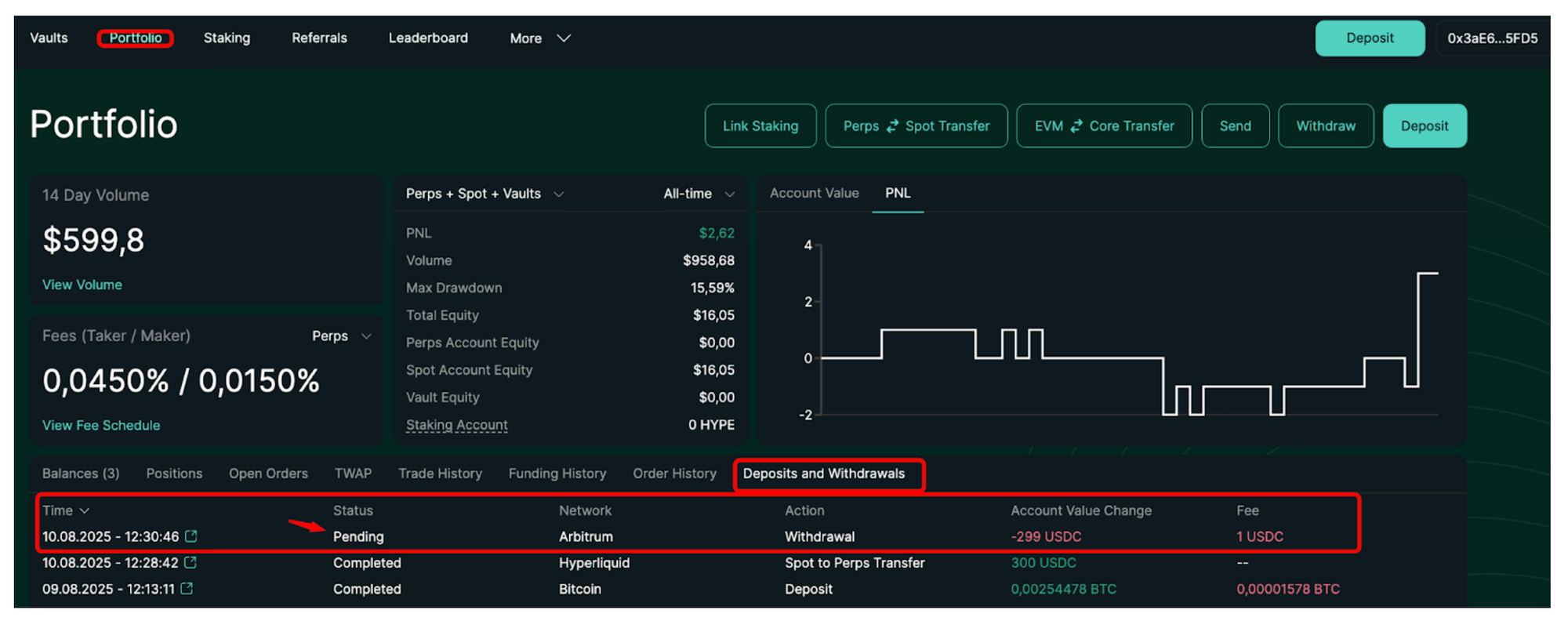Switch to the Account Value chart tab
Screen dimensions: 1568x628
pyautogui.click(x=814, y=193)
